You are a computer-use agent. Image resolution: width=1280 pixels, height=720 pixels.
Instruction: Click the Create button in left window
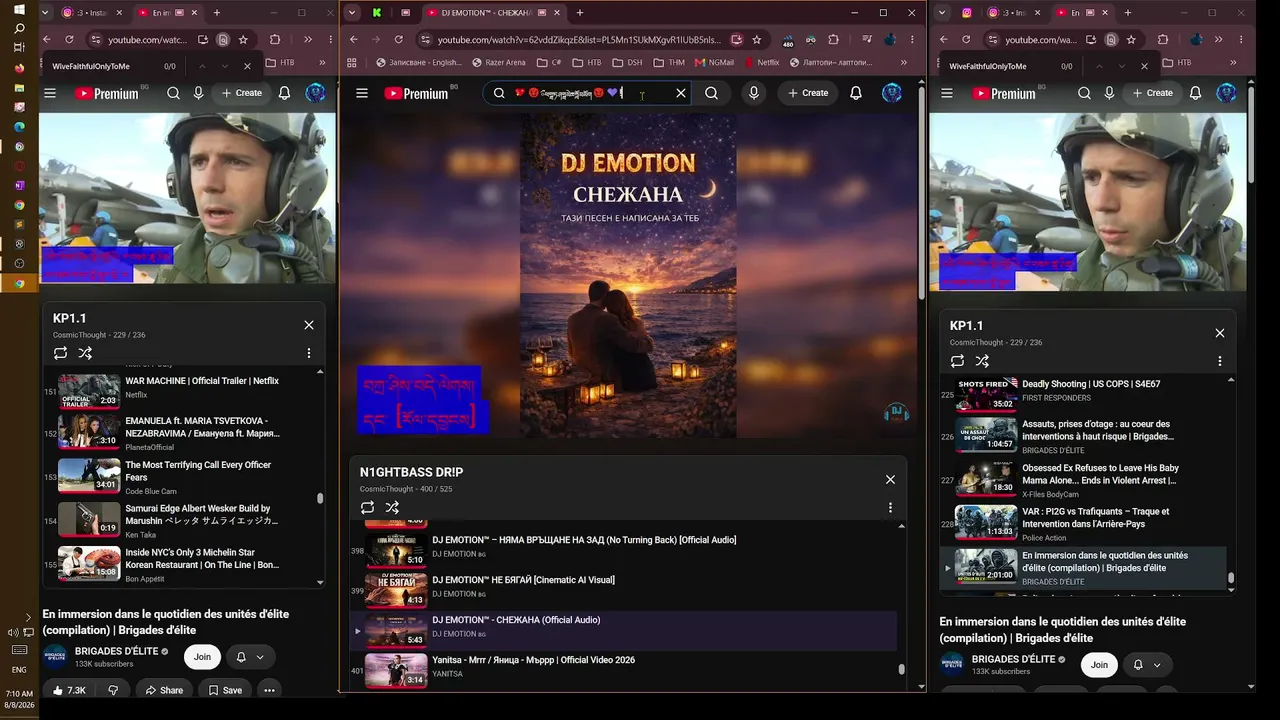click(242, 93)
